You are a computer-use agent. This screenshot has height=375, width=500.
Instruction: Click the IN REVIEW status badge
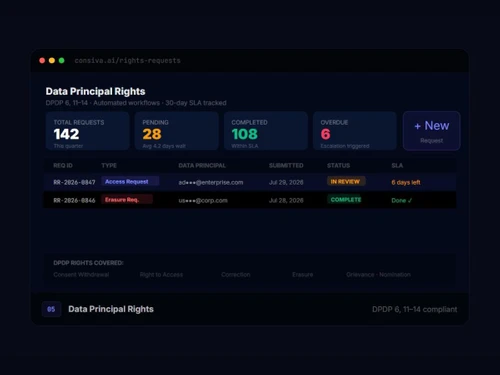(x=346, y=181)
